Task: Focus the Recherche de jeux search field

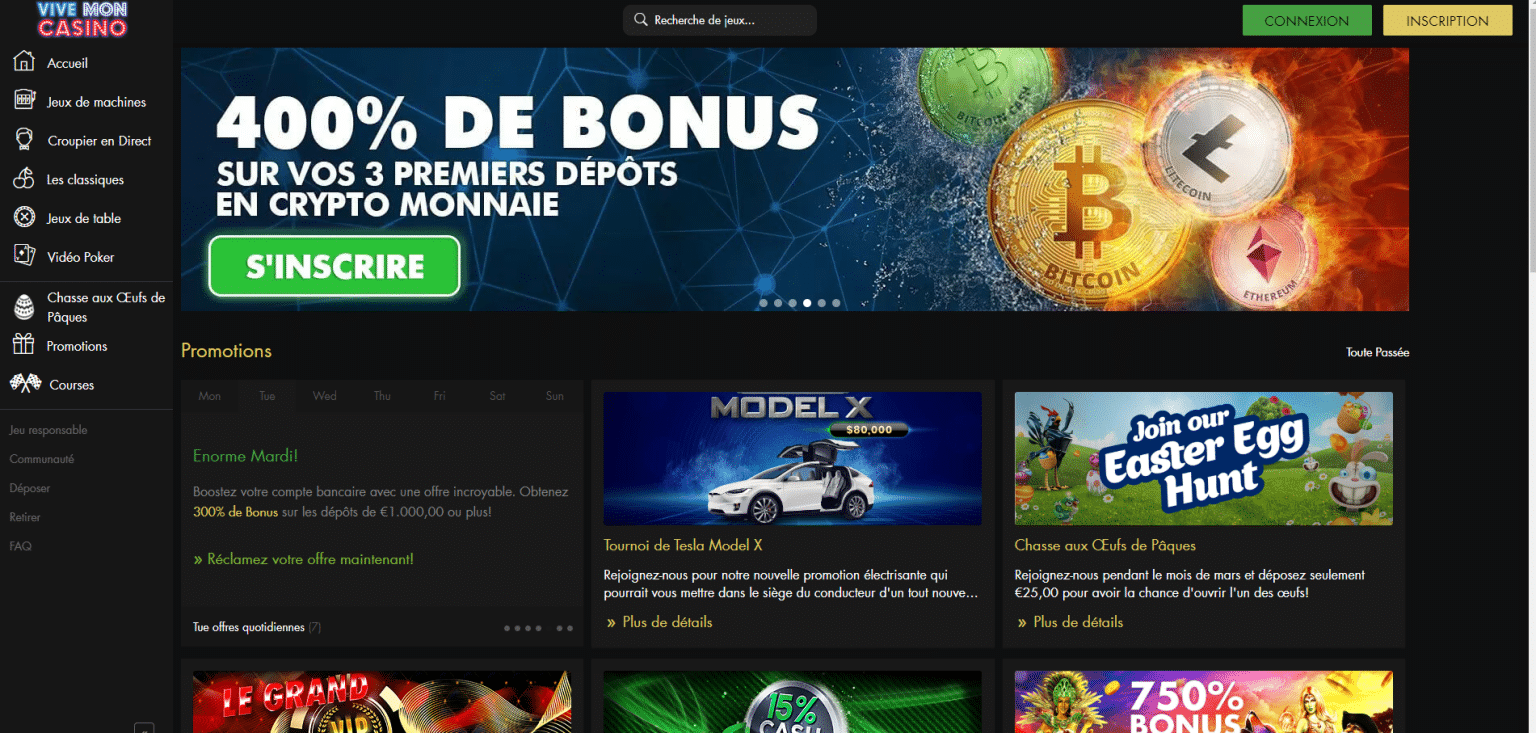Action: [720, 20]
